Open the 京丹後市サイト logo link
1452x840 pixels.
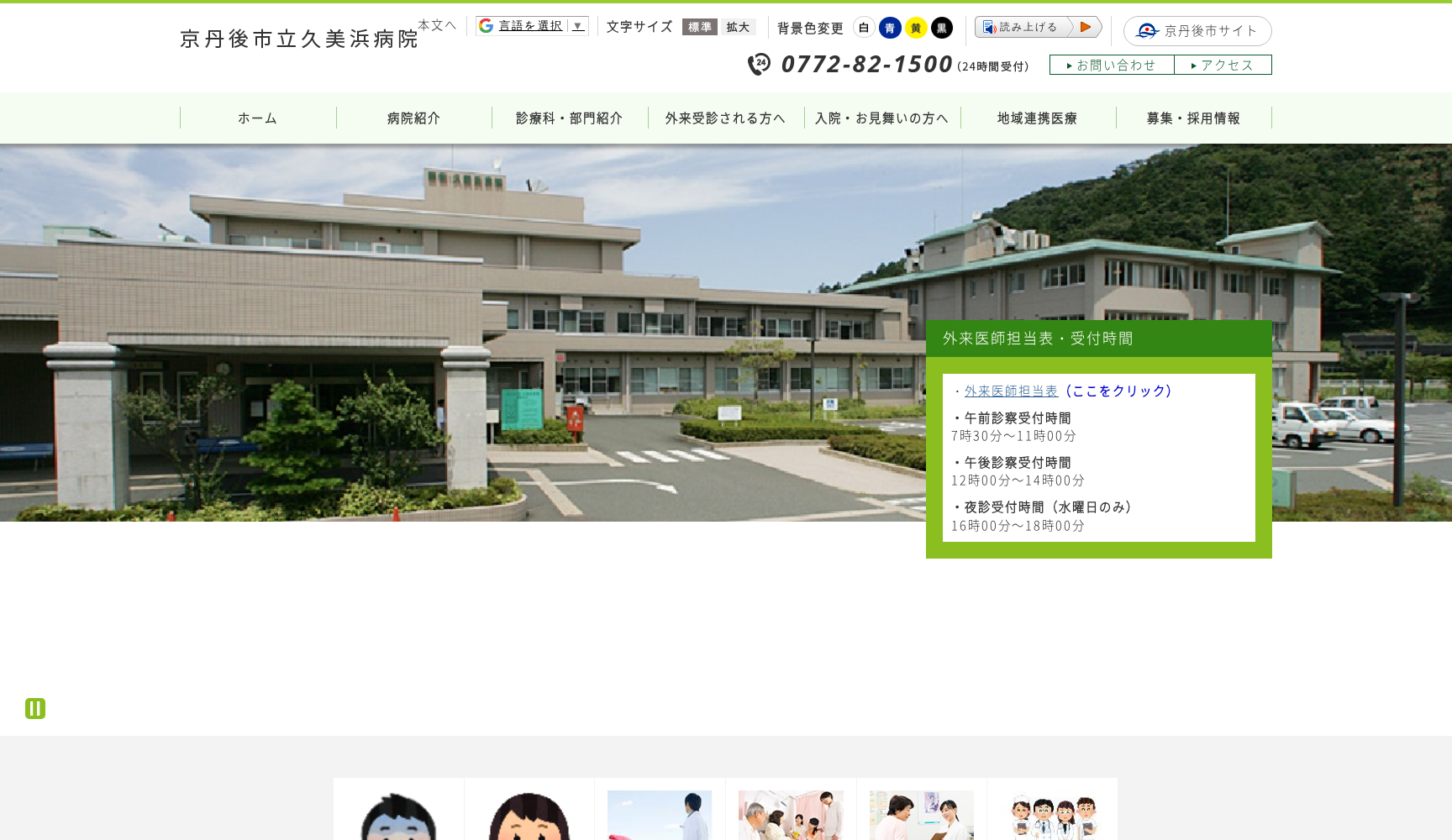point(1147,31)
